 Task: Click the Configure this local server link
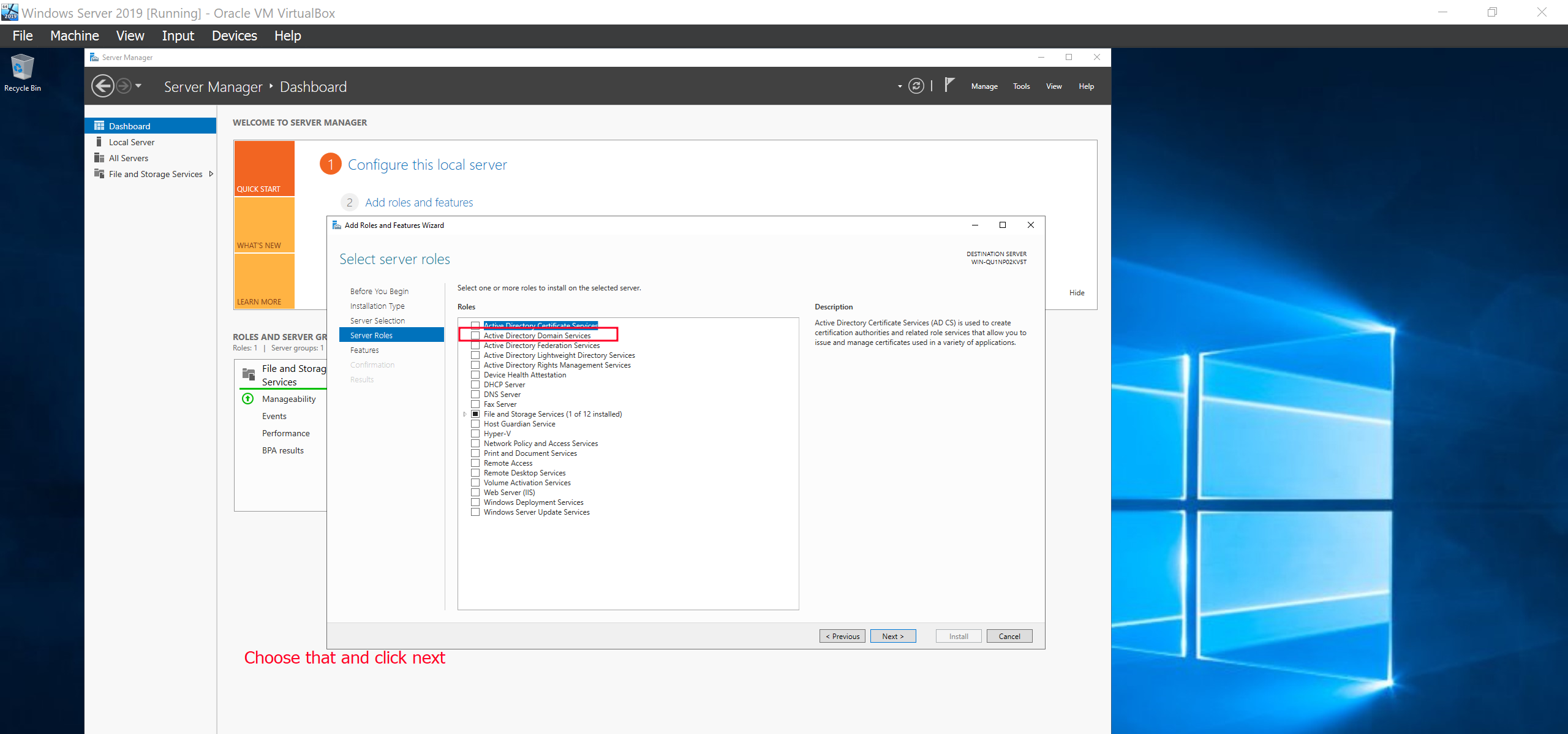coord(427,164)
